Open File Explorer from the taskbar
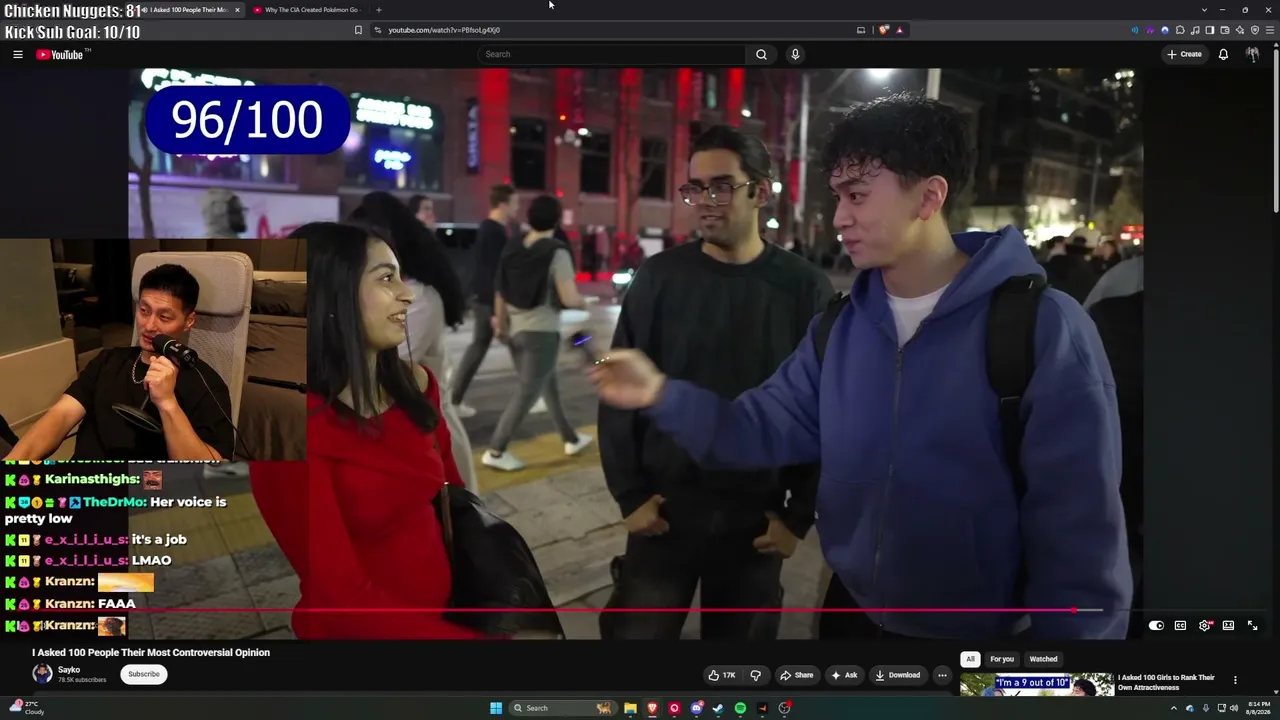 pyautogui.click(x=630, y=708)
